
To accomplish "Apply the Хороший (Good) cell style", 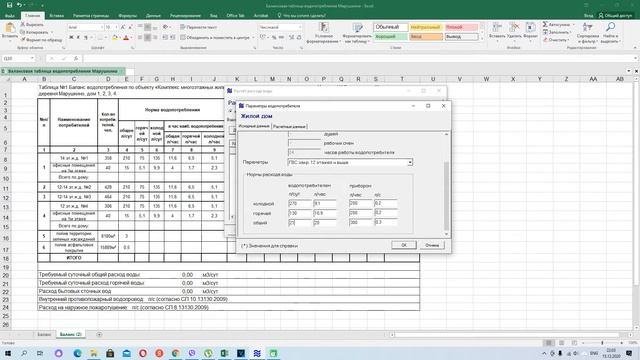I will tap(390, 37).
